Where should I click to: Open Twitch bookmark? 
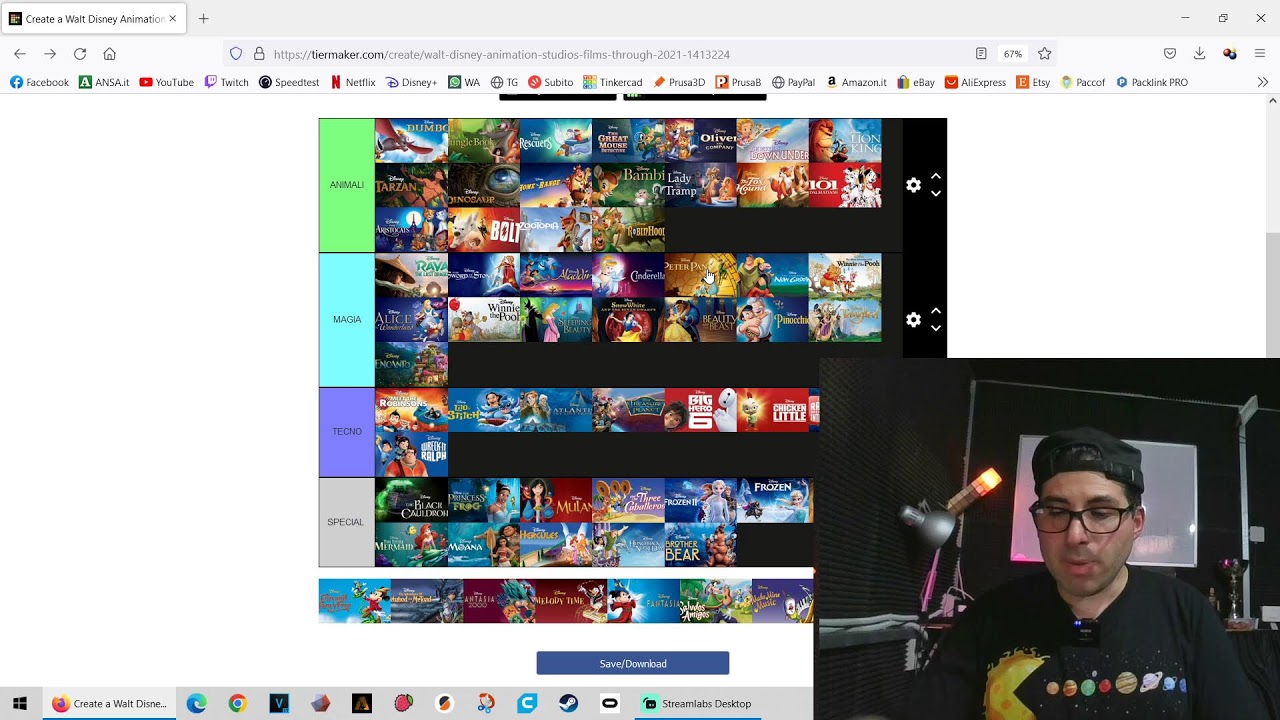(226, 82)
